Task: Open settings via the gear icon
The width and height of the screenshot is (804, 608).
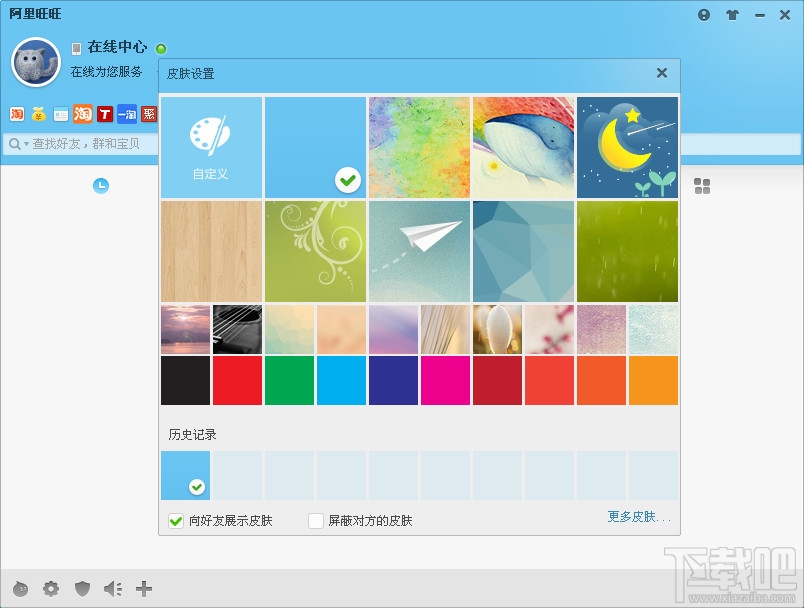Action: point(51,588)
